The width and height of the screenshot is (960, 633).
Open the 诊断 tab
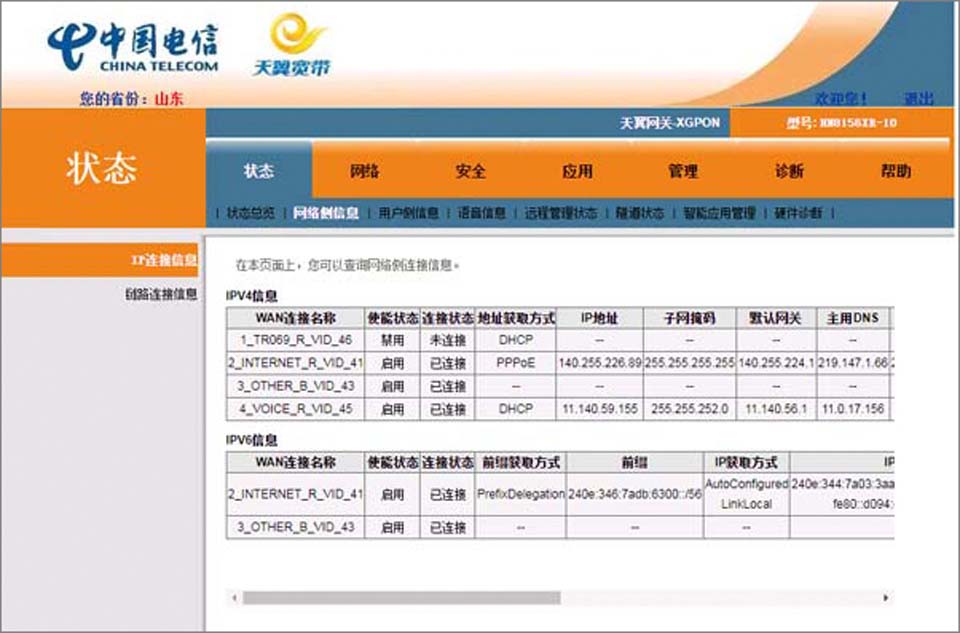point(789,171)
